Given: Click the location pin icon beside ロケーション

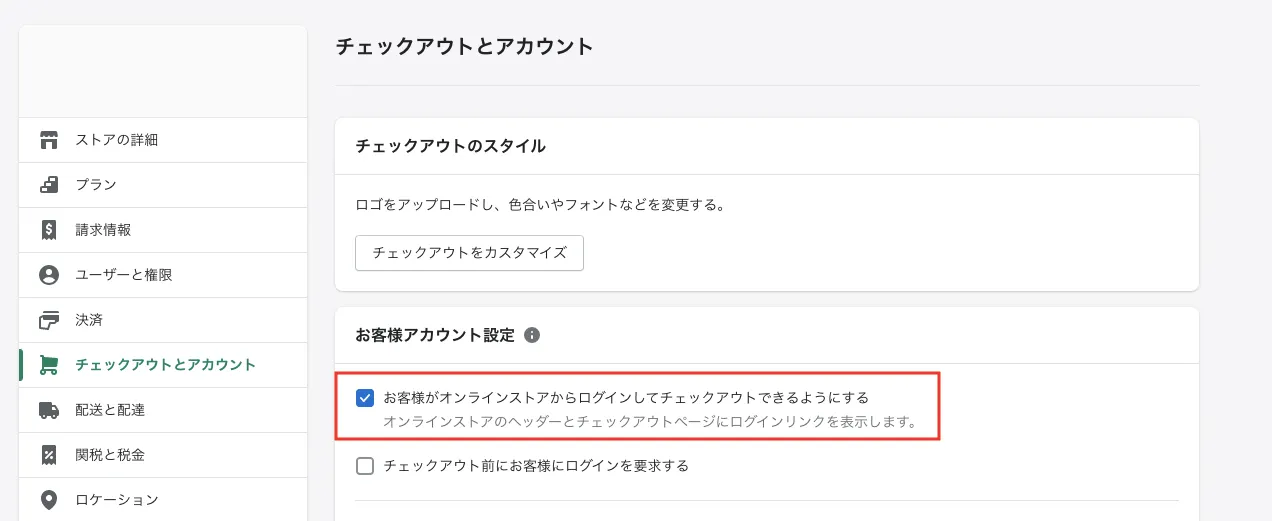Looking at the screenshot, I should (48, 500).
